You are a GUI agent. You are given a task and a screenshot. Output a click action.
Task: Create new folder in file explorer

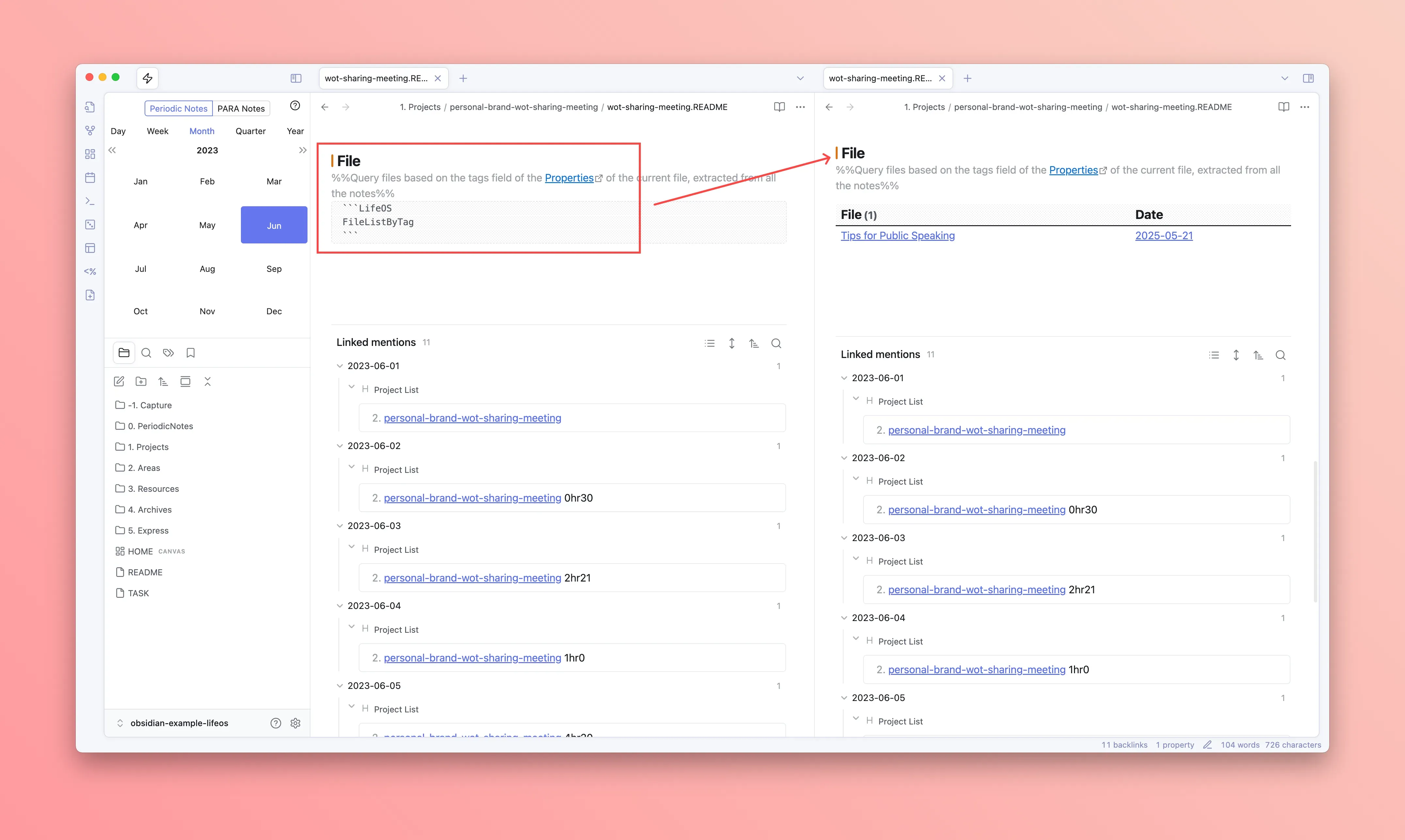141,381
